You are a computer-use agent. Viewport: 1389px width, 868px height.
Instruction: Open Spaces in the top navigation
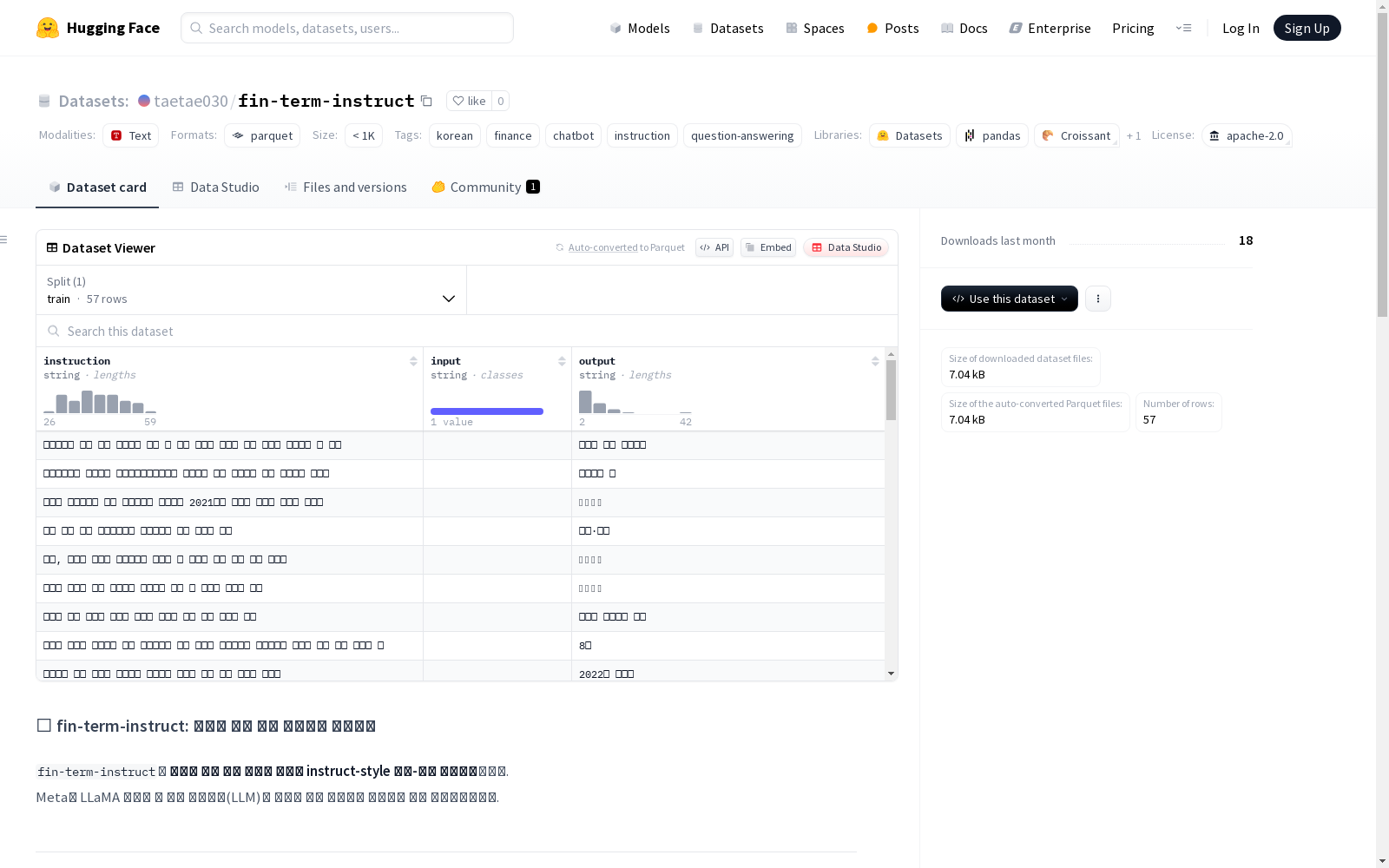pyautogui.click(x=814, y=28)
